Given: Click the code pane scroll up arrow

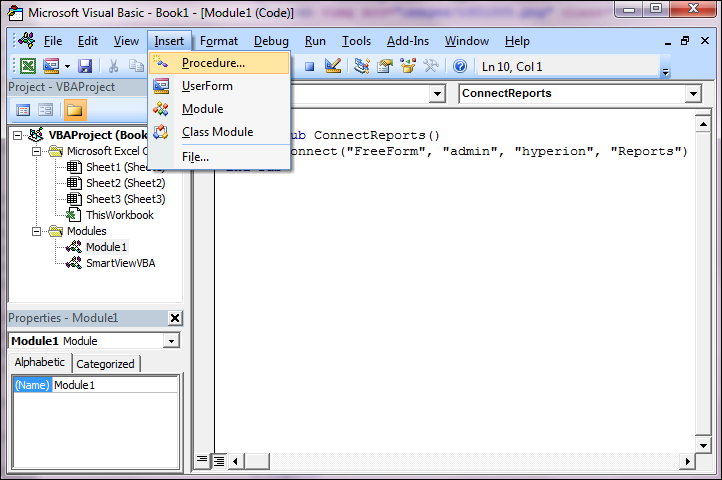Looking at the screenshot, I should [703, 124].
